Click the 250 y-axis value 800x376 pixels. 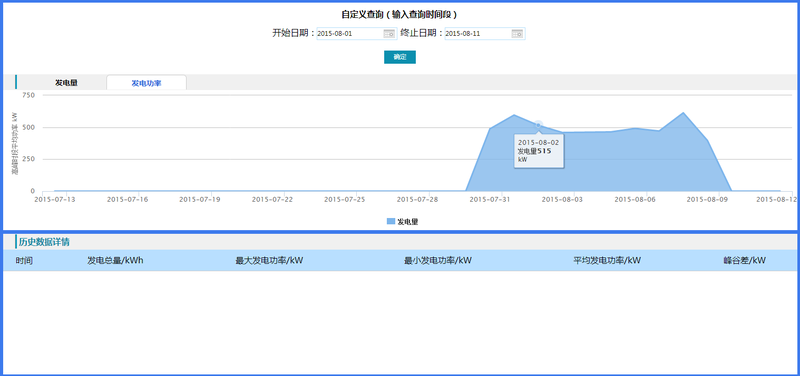29,159
